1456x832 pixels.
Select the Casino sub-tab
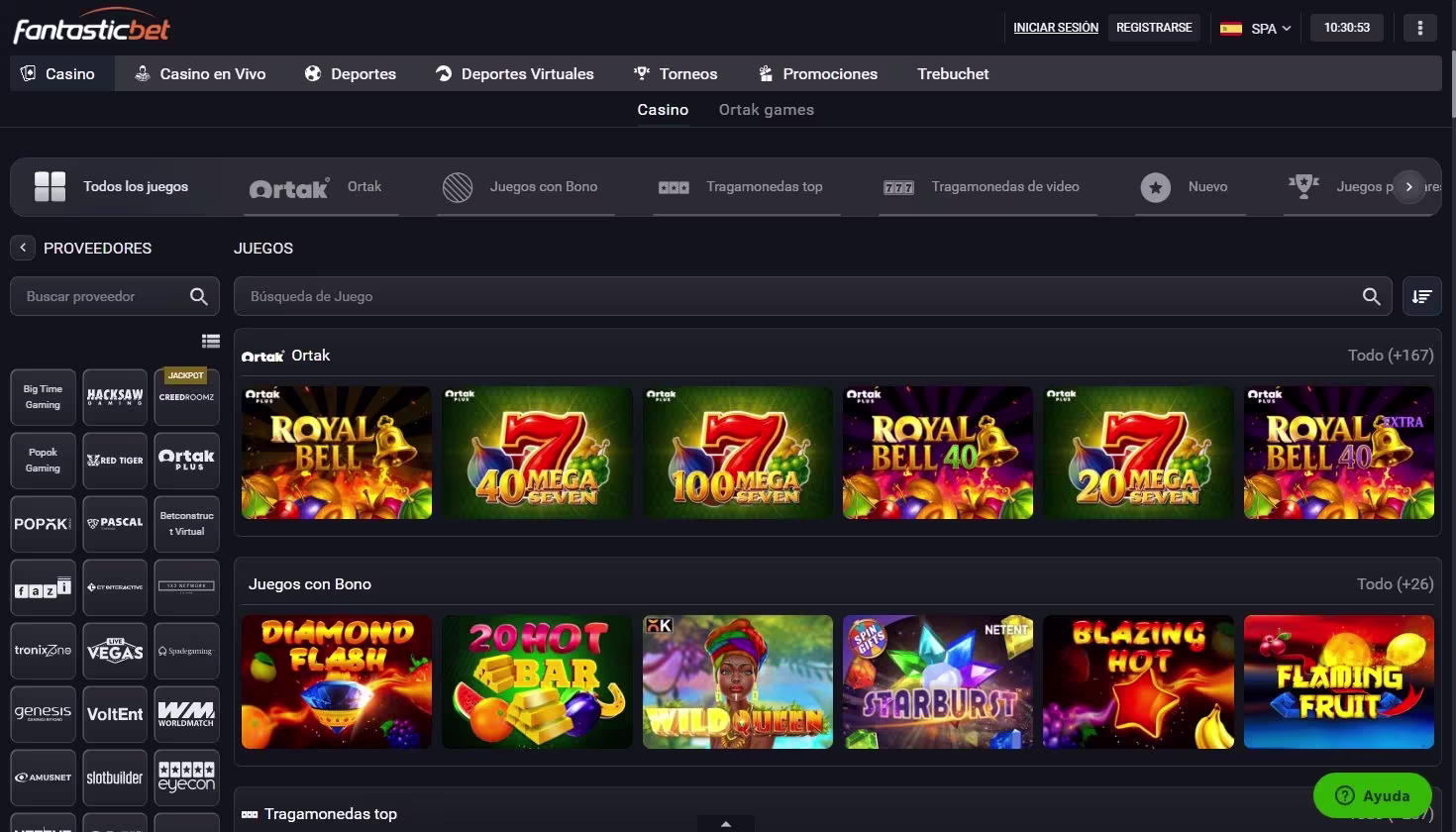[663, 110]
